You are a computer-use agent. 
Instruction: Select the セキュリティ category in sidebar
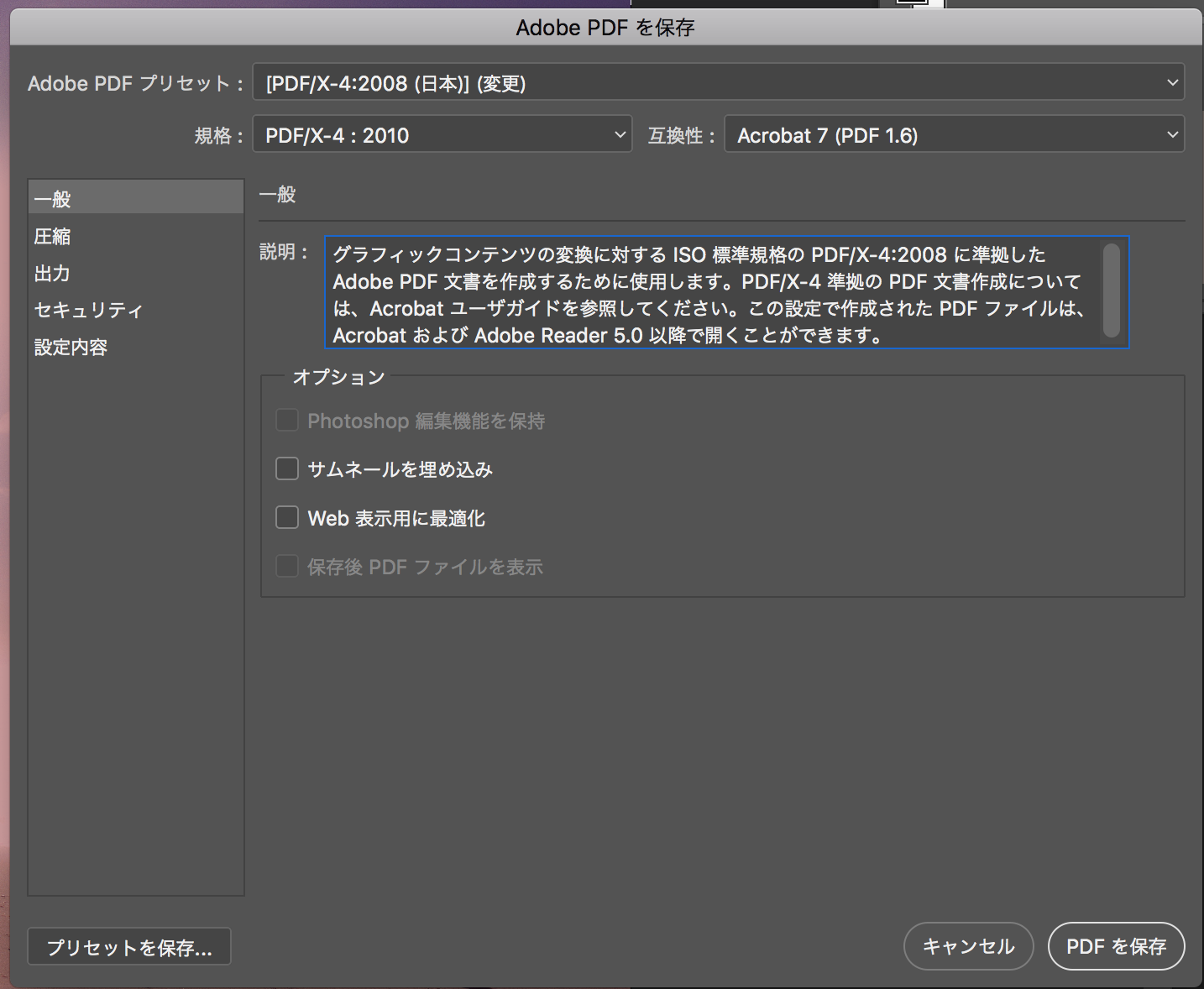(136, 310)
